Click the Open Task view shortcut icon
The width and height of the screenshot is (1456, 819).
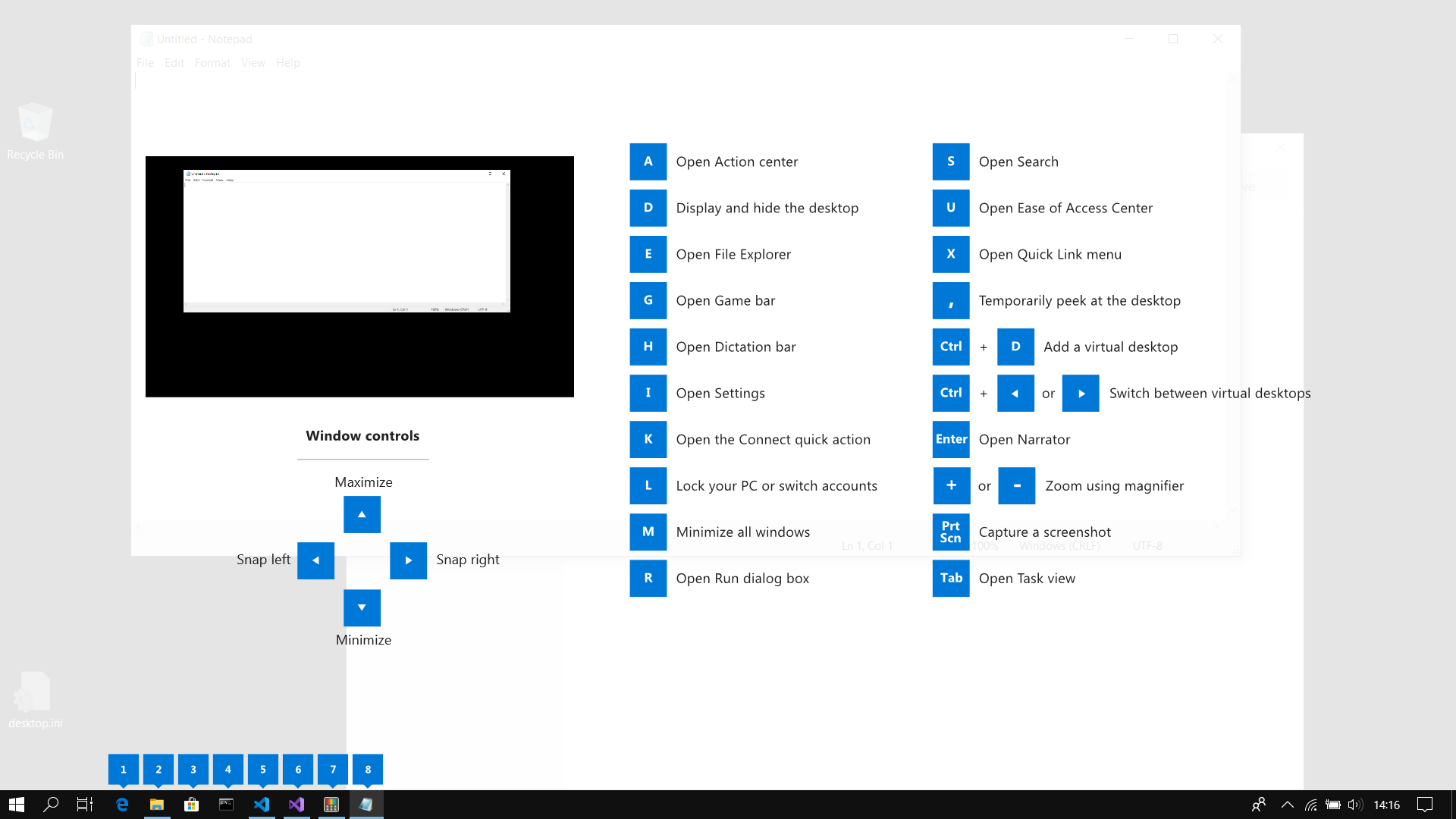950,578
